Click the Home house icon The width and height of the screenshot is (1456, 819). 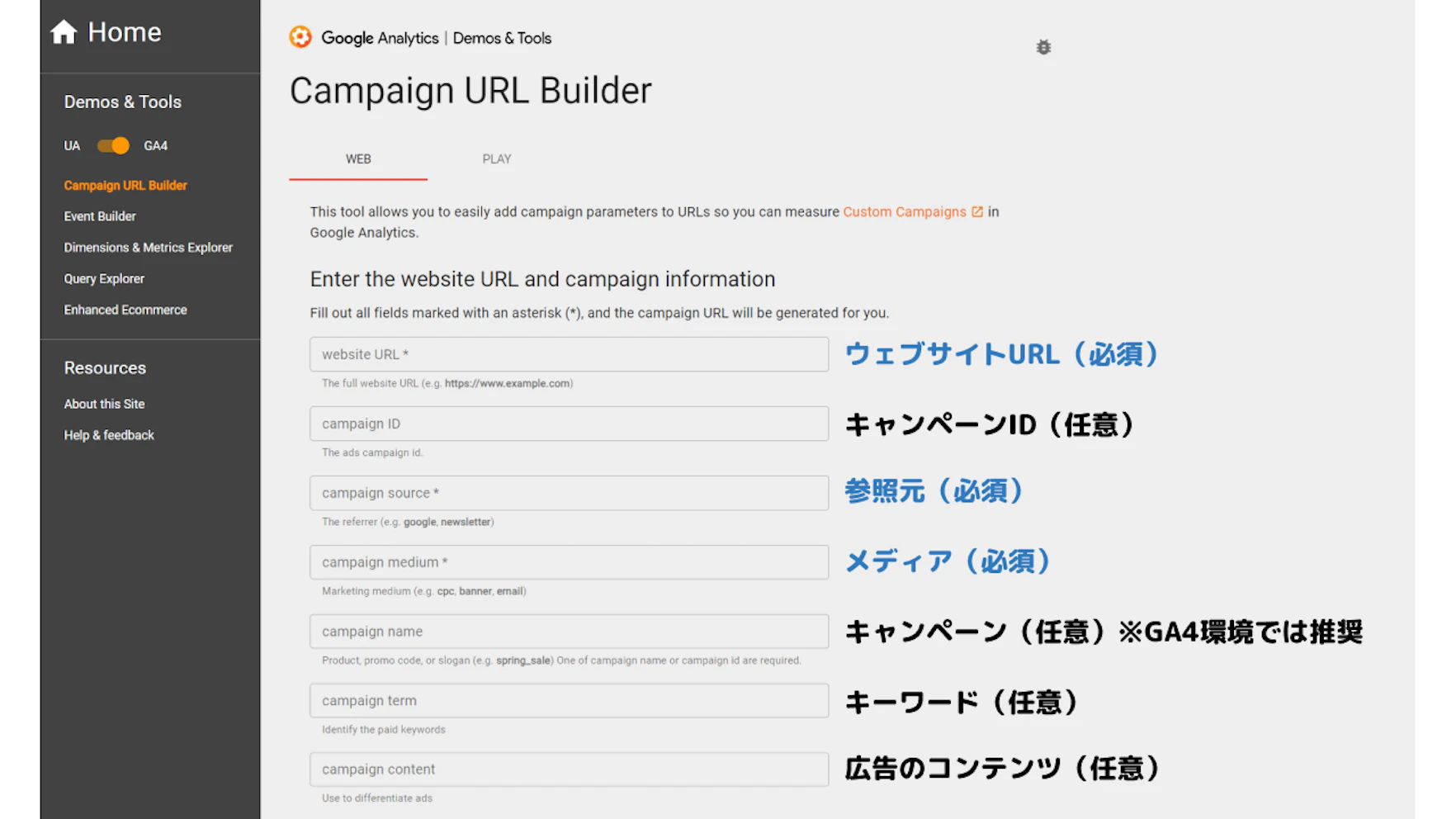click(64, 32)
